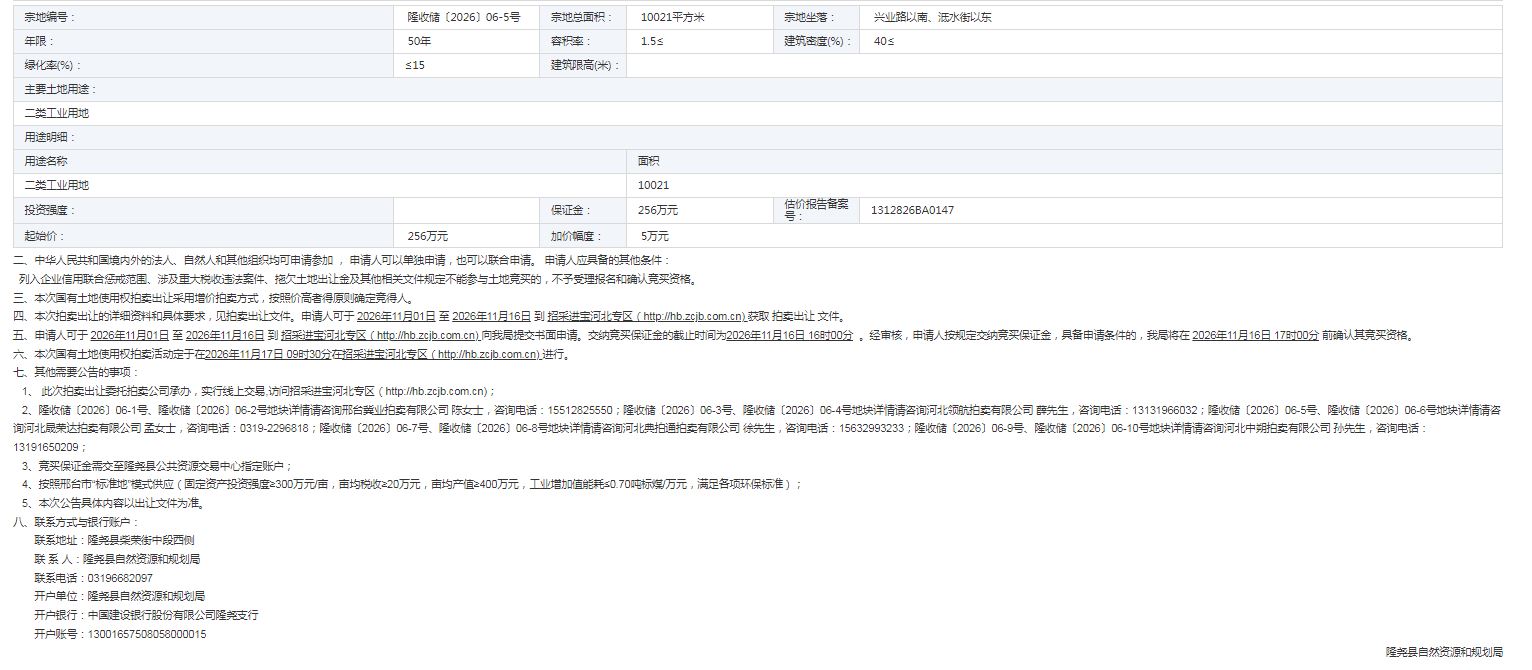Select the contact phone 03196682097
The height and width of the screenshot is (670, 1532).
pyautogui.click(x=120, y=578)
